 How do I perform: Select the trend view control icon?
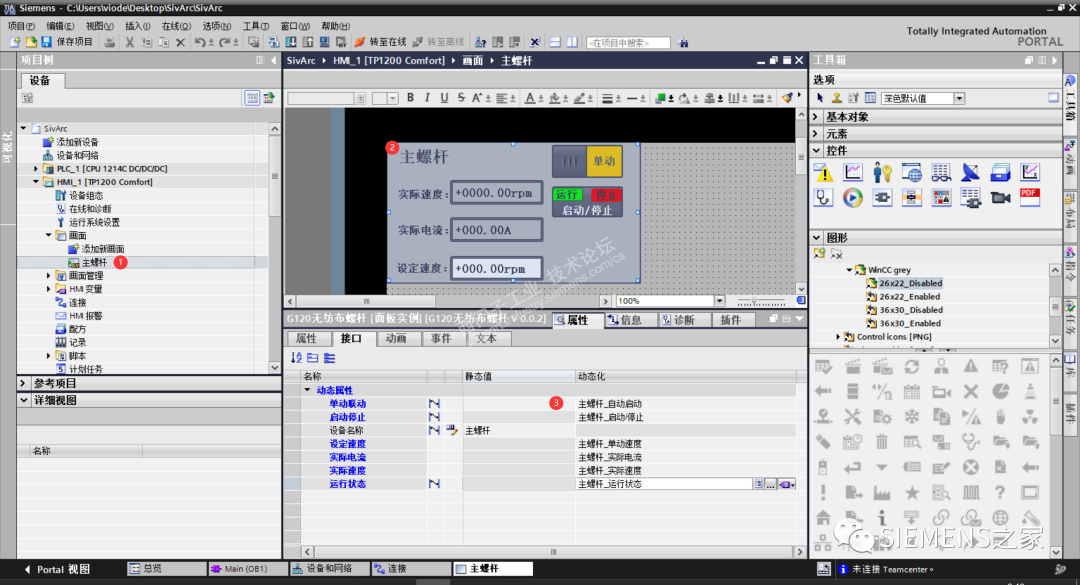click(852, 171)
